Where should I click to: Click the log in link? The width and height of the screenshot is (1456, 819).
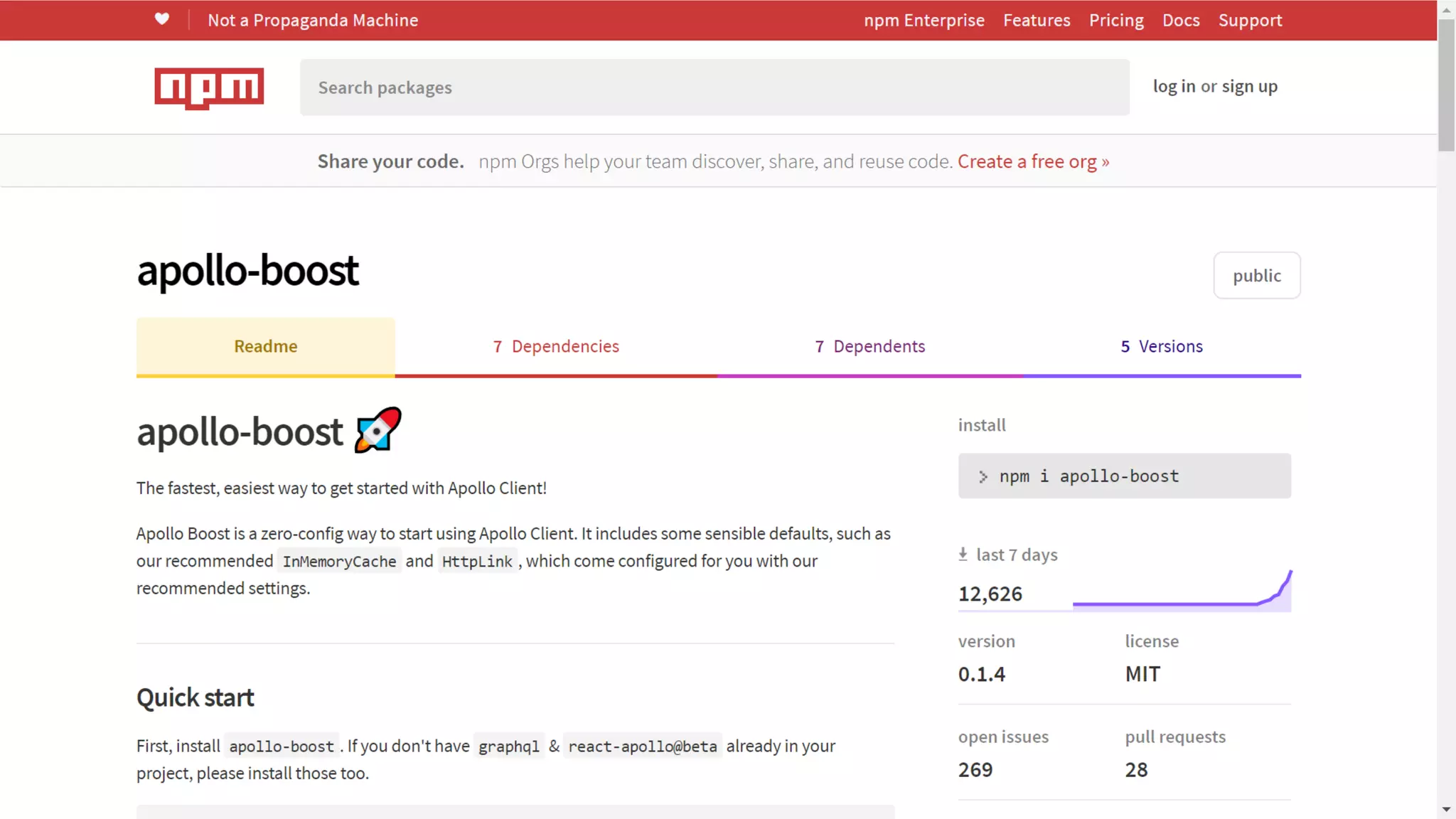pyautogui.click(x=1174, y=87)
